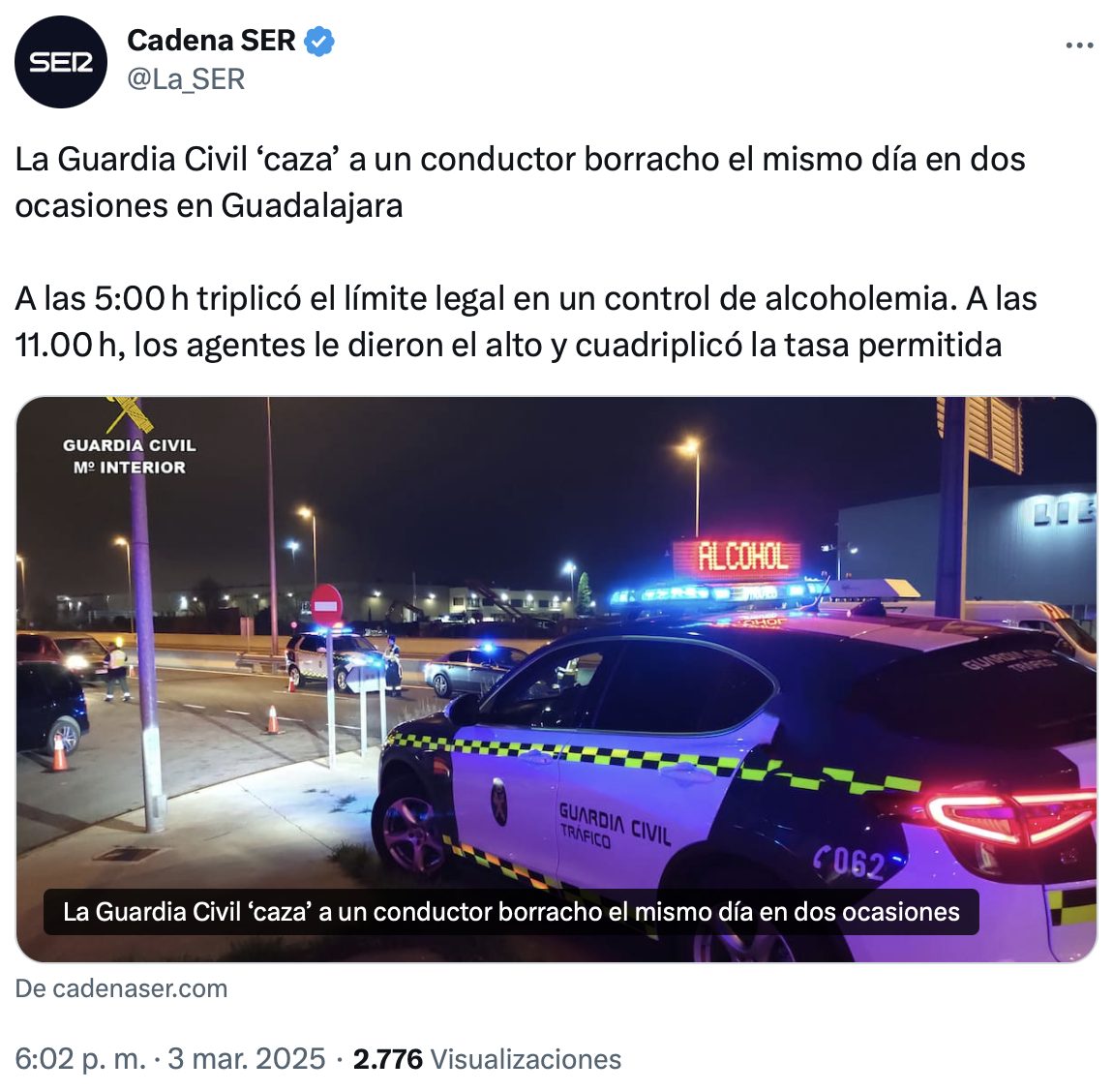Open the three-dot more options menu
The width and height of the screenshot is (1113, 1092).
(1079, 45)
